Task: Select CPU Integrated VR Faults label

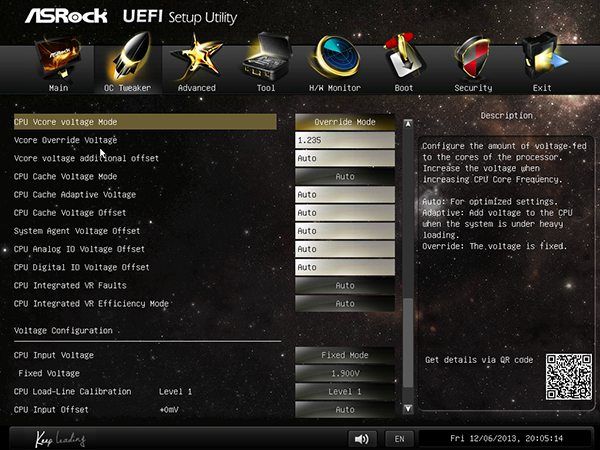Action: pos(70,285)
